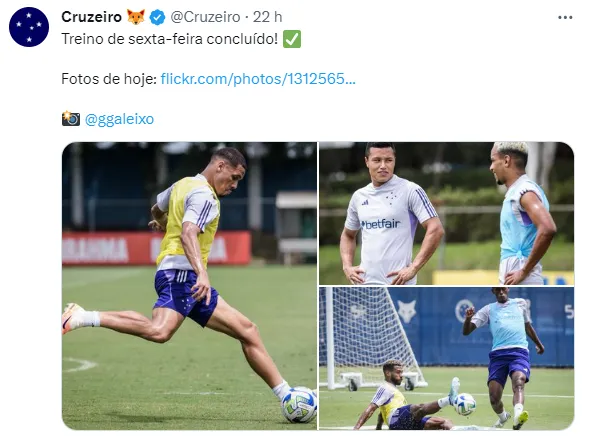
Task: Click the blue verified badge
Action: coord(158,17)
